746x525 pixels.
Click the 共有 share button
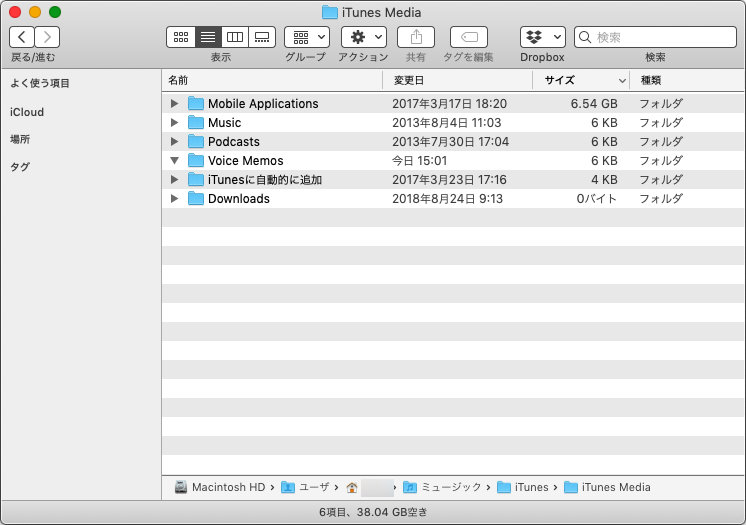click(x=416, y=37)
